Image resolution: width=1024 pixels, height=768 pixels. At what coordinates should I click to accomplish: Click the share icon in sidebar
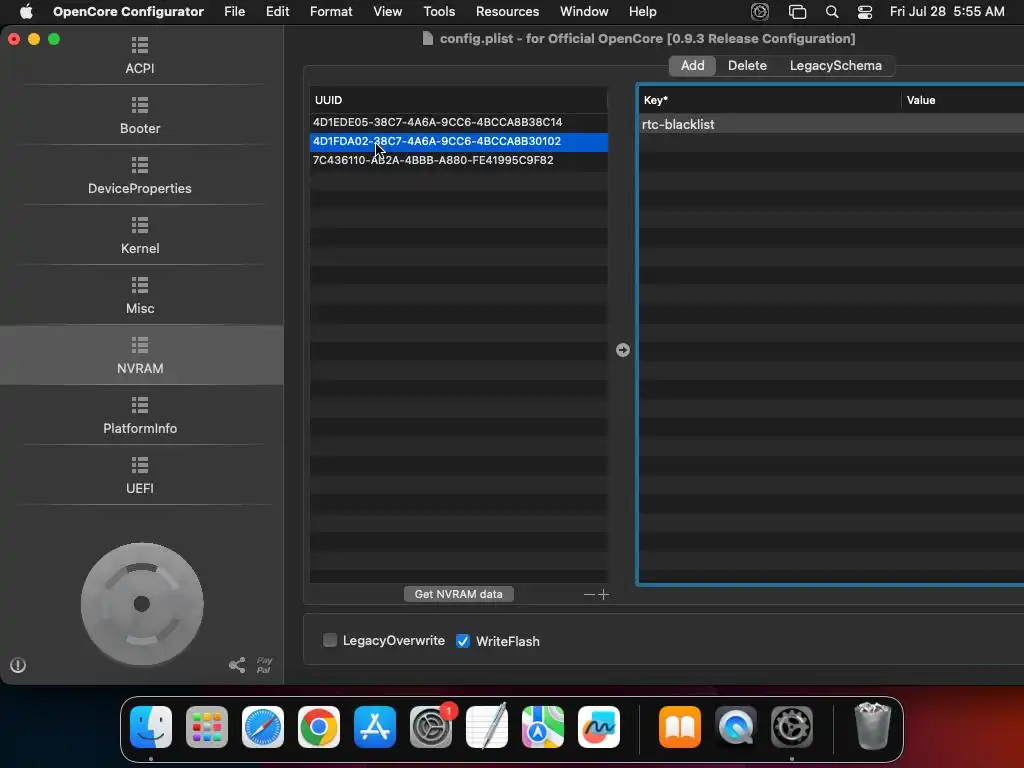click(237, 665)
